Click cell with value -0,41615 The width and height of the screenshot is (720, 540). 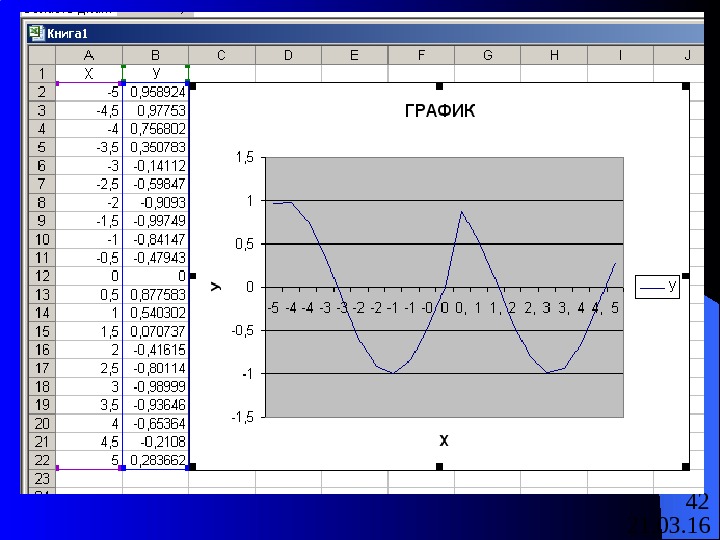pos(155,349)
